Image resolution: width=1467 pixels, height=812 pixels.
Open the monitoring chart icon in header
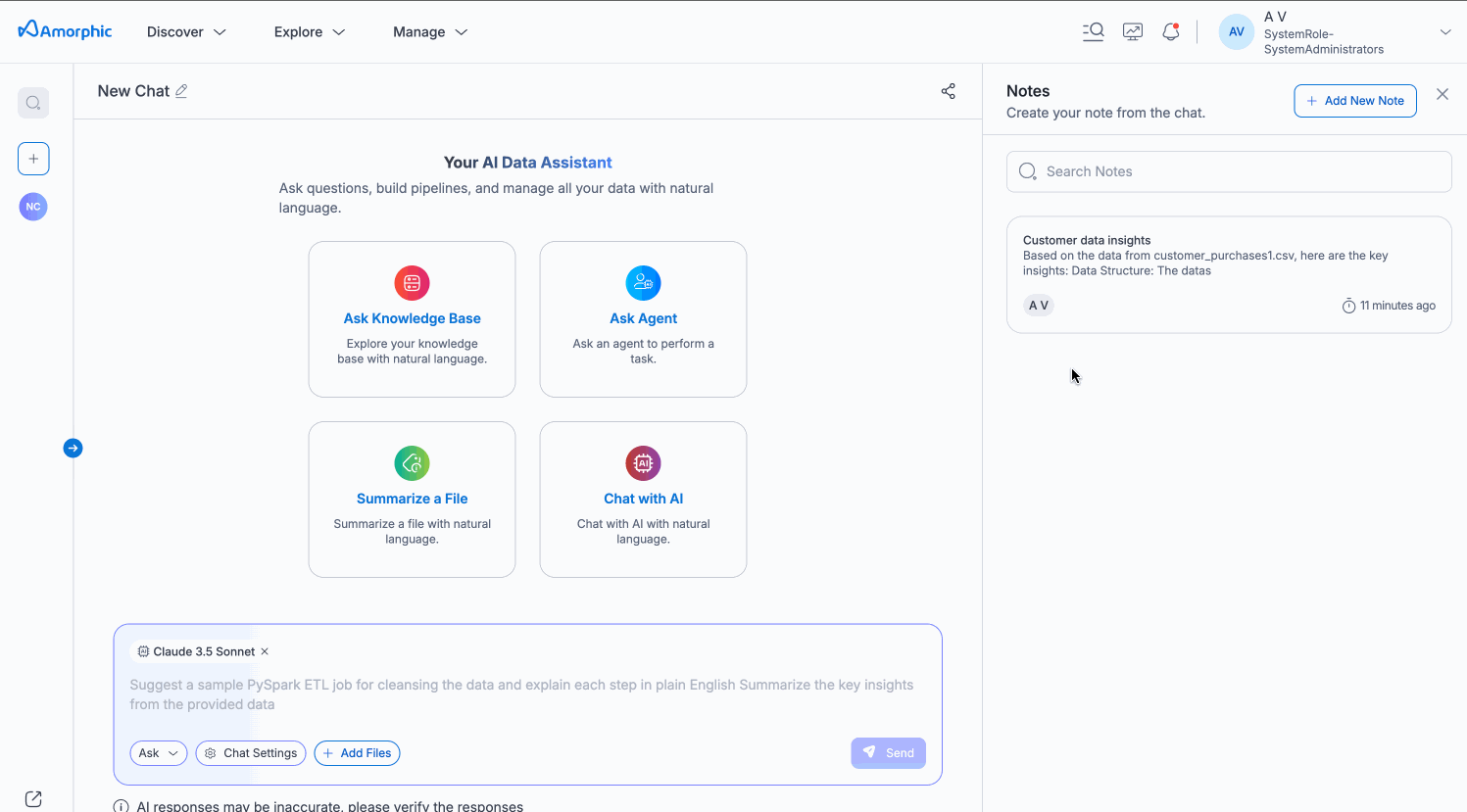coord(1133,31)
